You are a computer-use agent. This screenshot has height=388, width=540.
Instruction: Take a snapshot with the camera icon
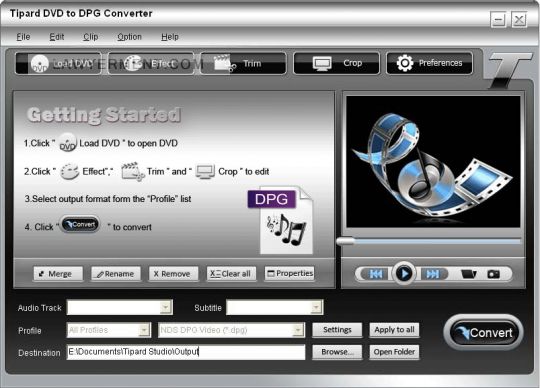click(x=494, y=274)
